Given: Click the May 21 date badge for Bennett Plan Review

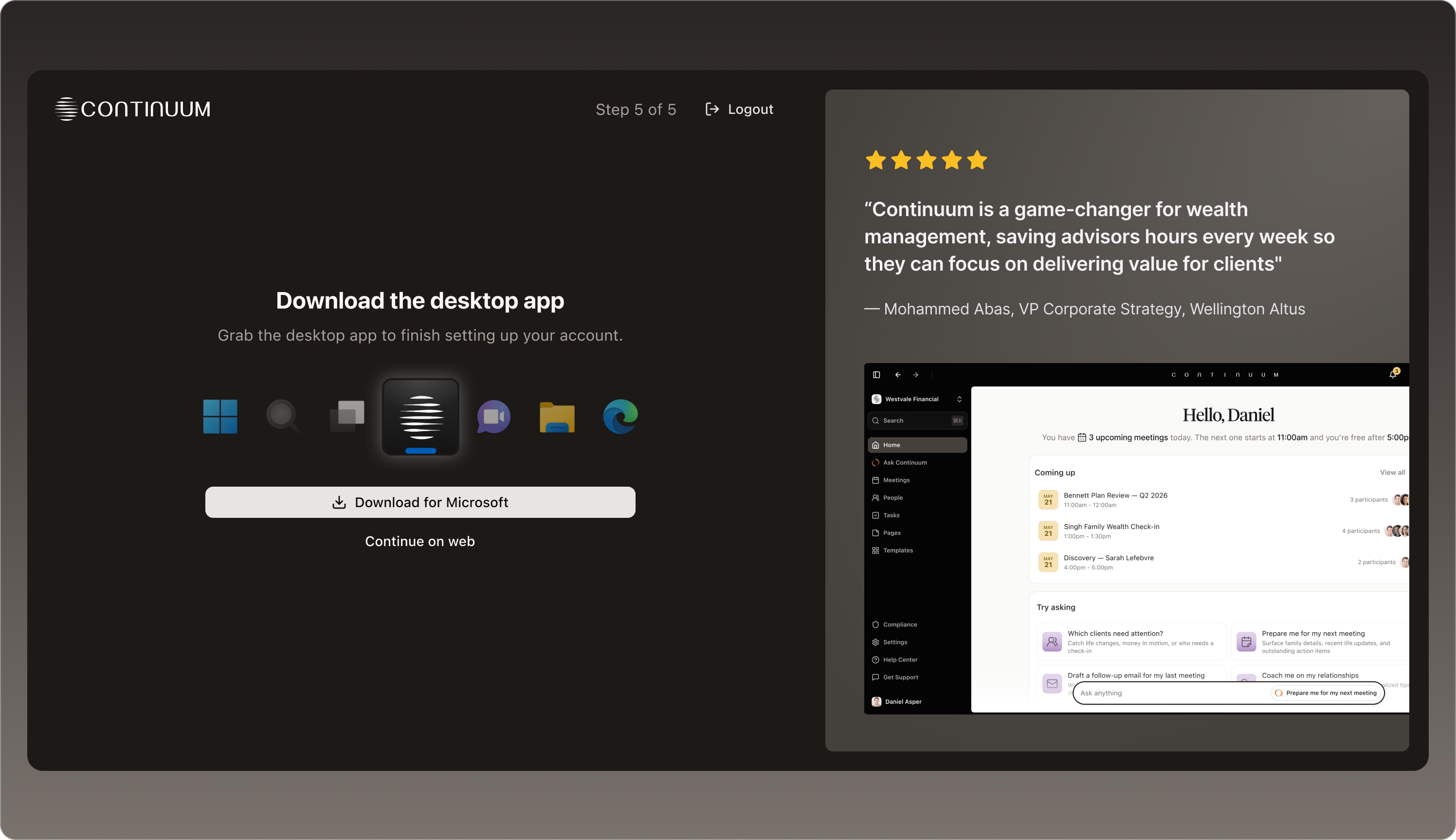Looking at the screenshot, I should [1048, 500].
